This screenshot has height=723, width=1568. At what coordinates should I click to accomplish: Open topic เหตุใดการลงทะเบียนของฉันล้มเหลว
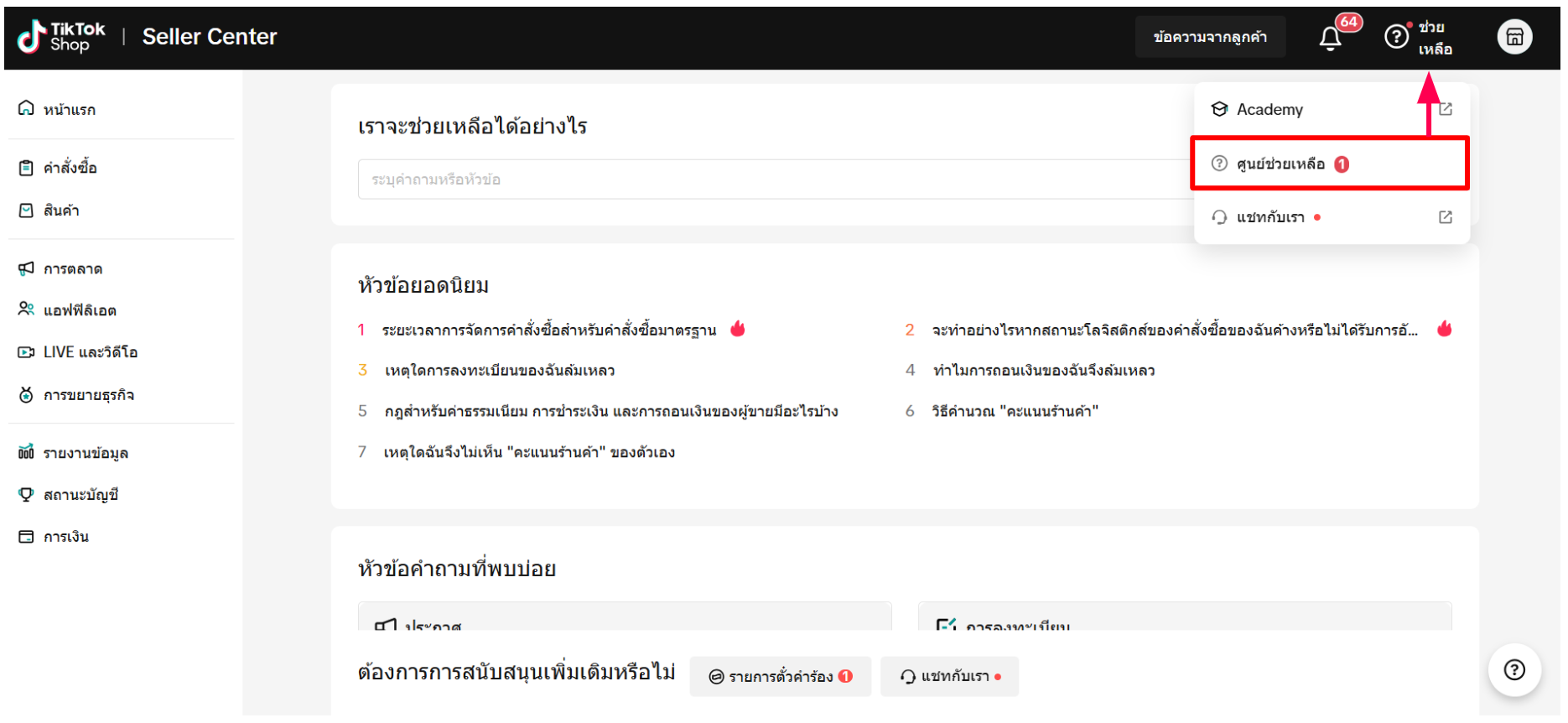click(500, 371)
